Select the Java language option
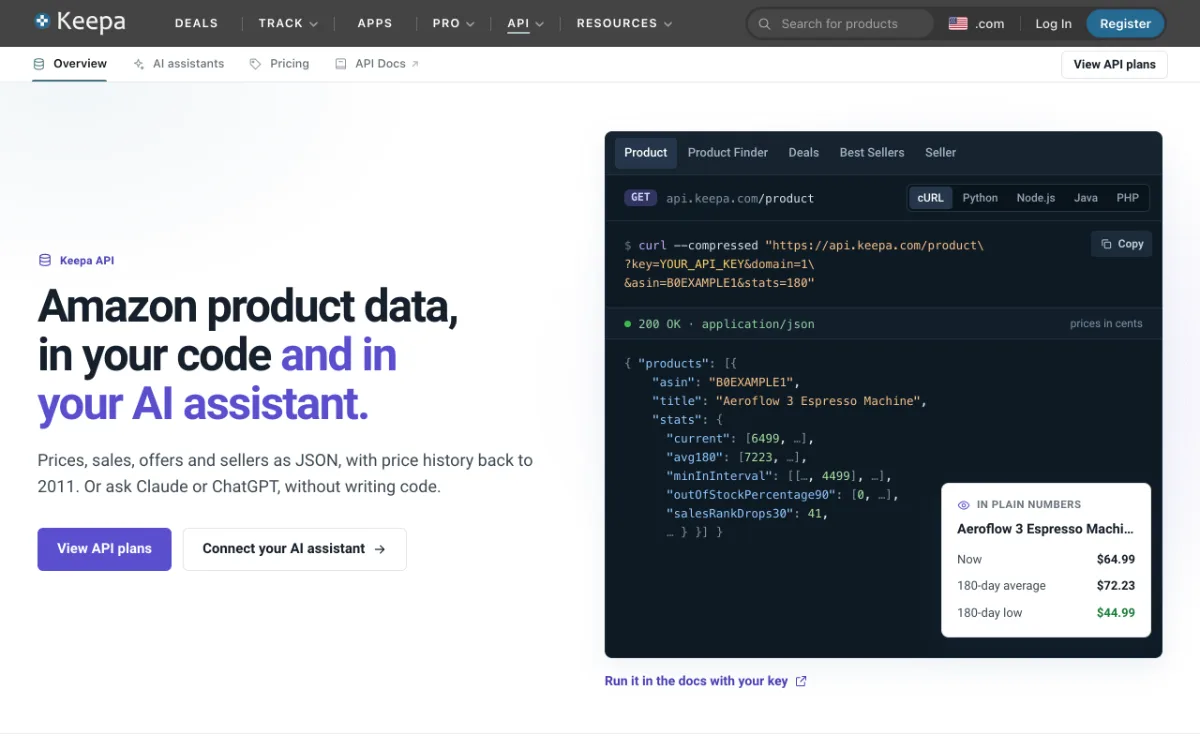The image size is (1200, 750). (1086, 198)
